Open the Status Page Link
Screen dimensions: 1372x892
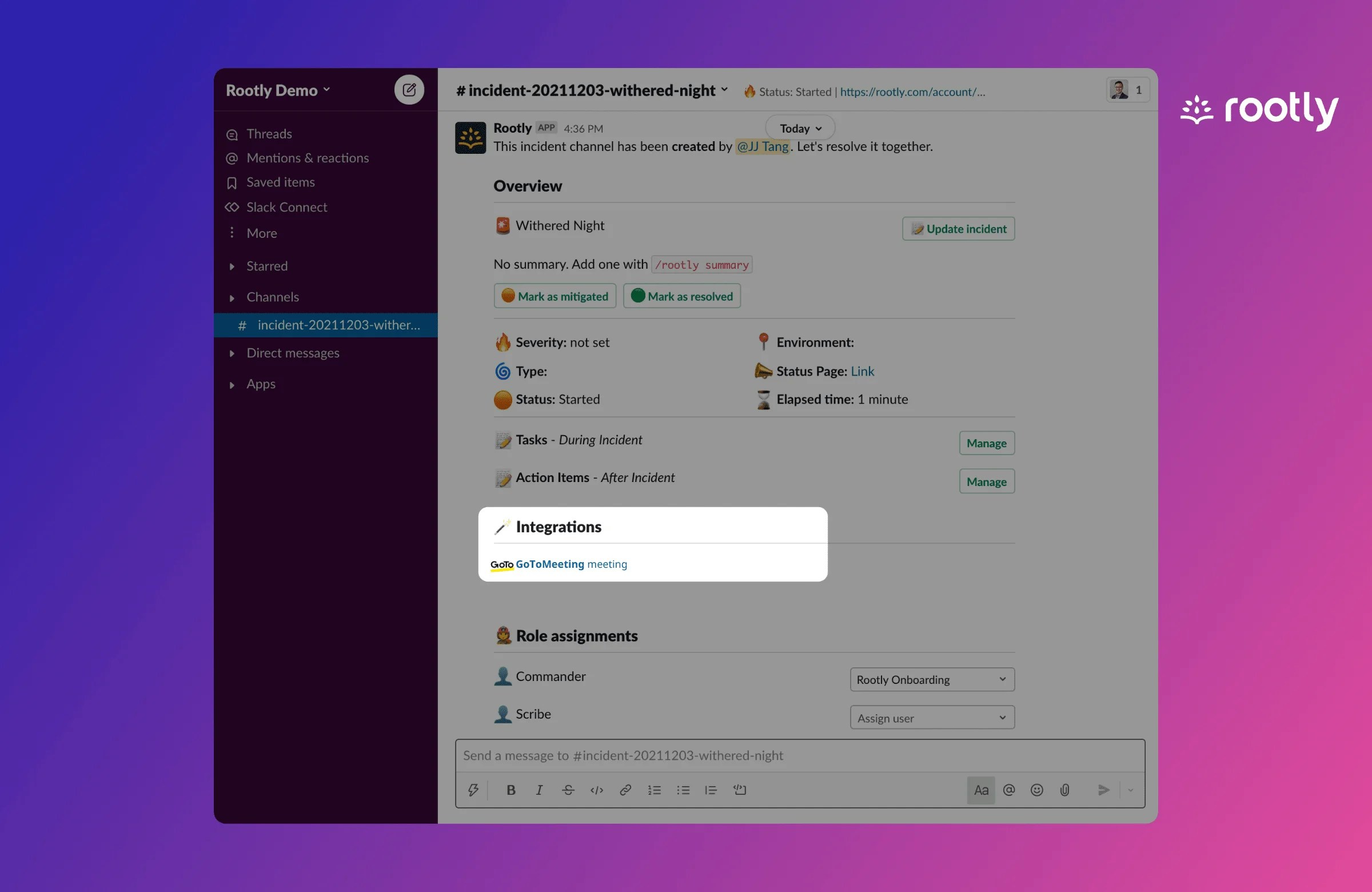pyautogui.click(x=862, y=371)
